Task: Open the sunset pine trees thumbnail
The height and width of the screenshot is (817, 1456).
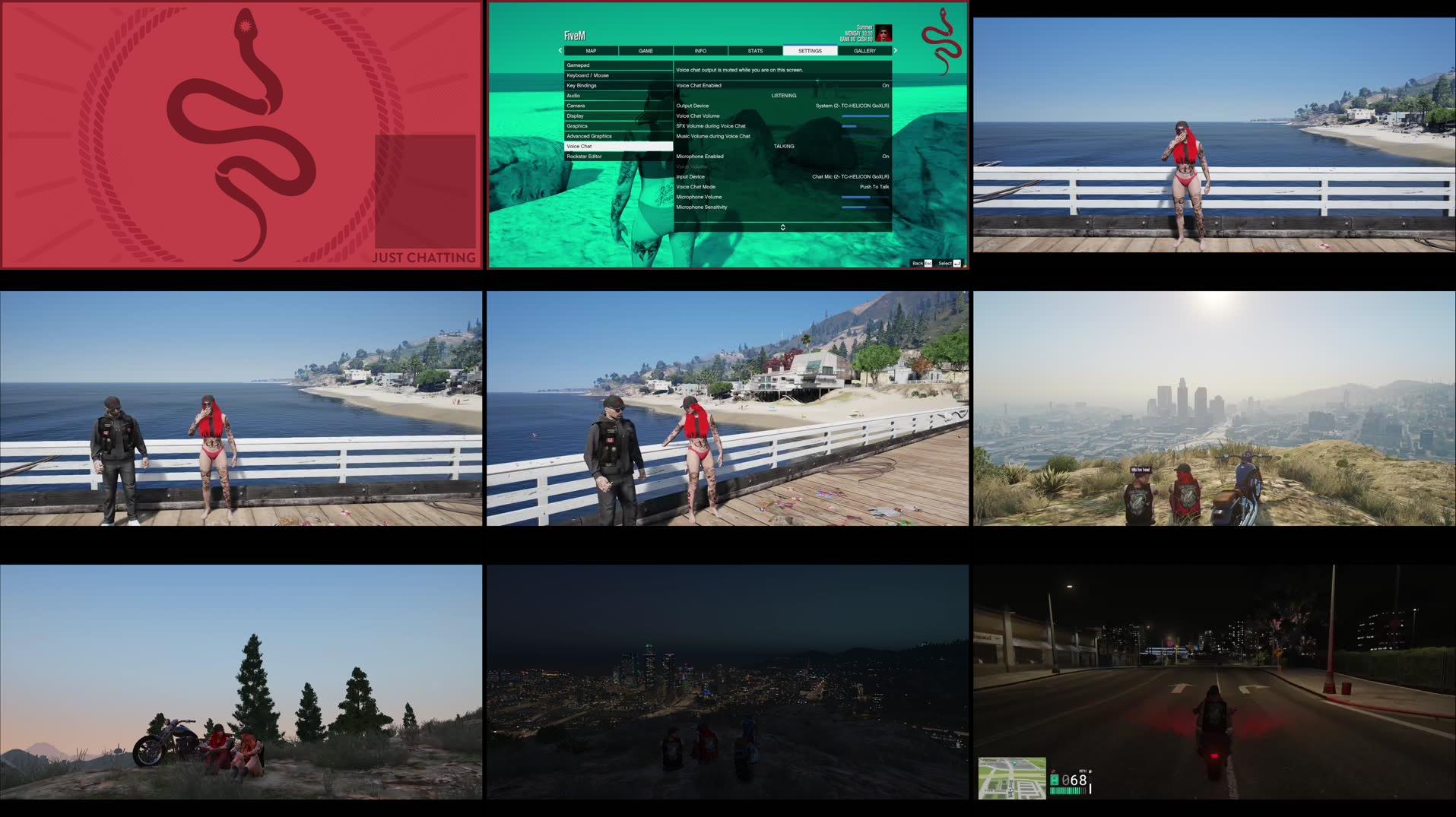Action: click(241, 682)
